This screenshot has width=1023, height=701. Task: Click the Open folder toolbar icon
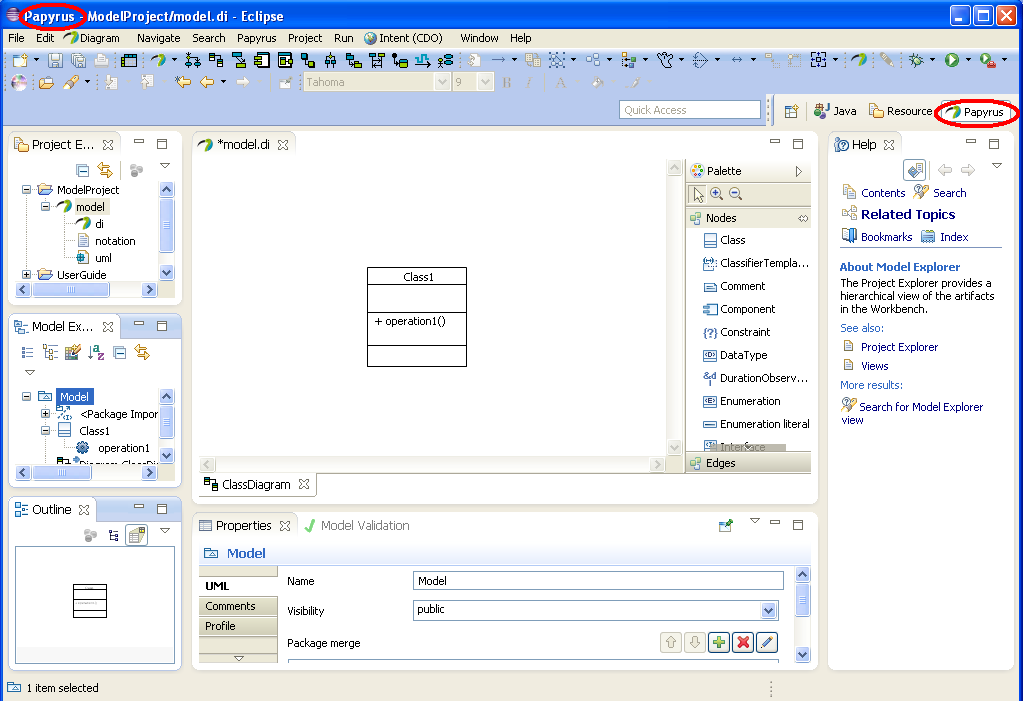(46, 82)
